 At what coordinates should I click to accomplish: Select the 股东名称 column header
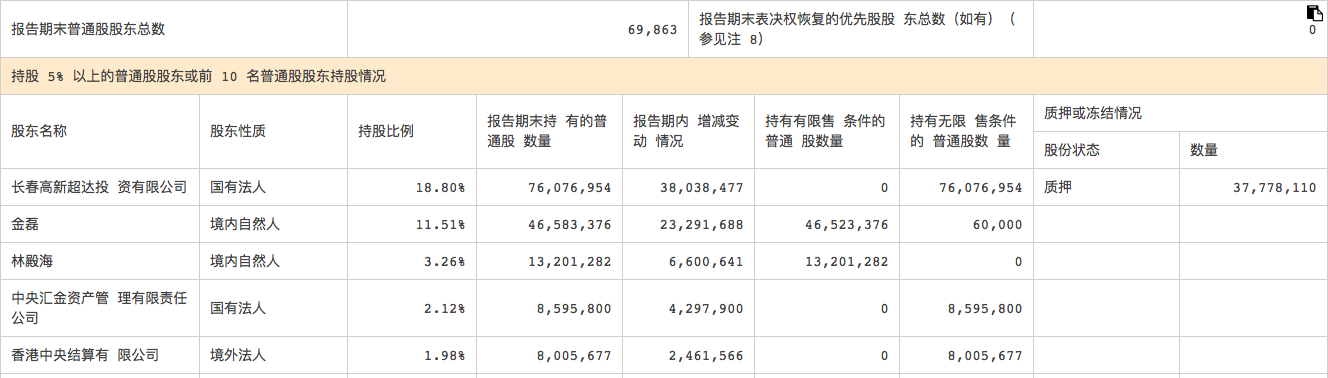tap(39, 131)
